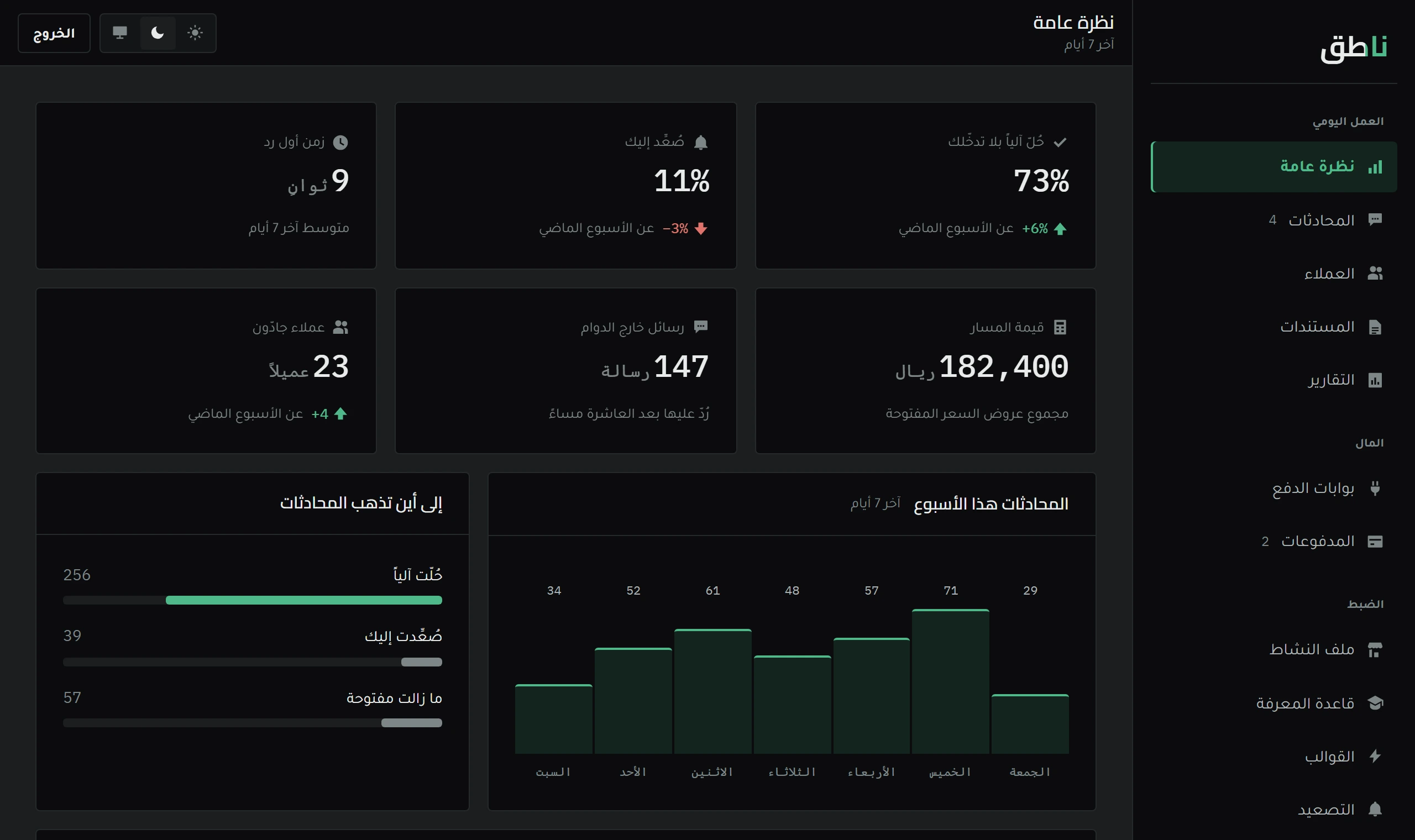Screen dimensions: 1415x840
Task: Open التصعيد bell item in sidebar
Action: tap(1273, 810)
